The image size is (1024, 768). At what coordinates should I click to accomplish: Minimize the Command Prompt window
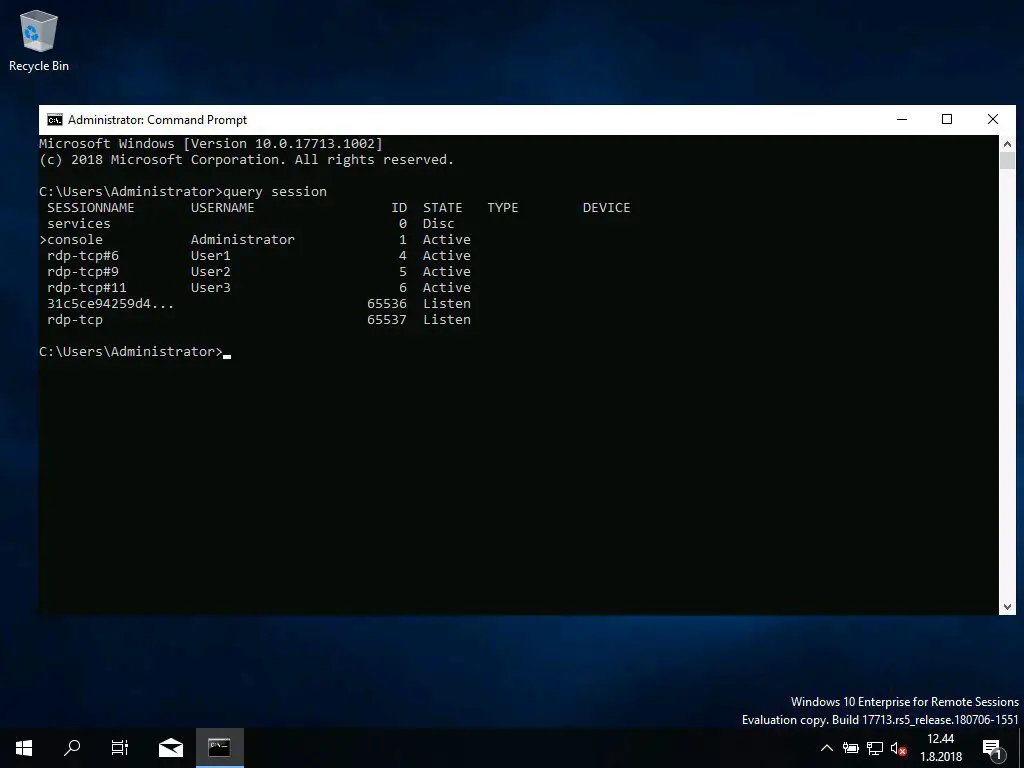pyautogui.click(x=902, y=120)
